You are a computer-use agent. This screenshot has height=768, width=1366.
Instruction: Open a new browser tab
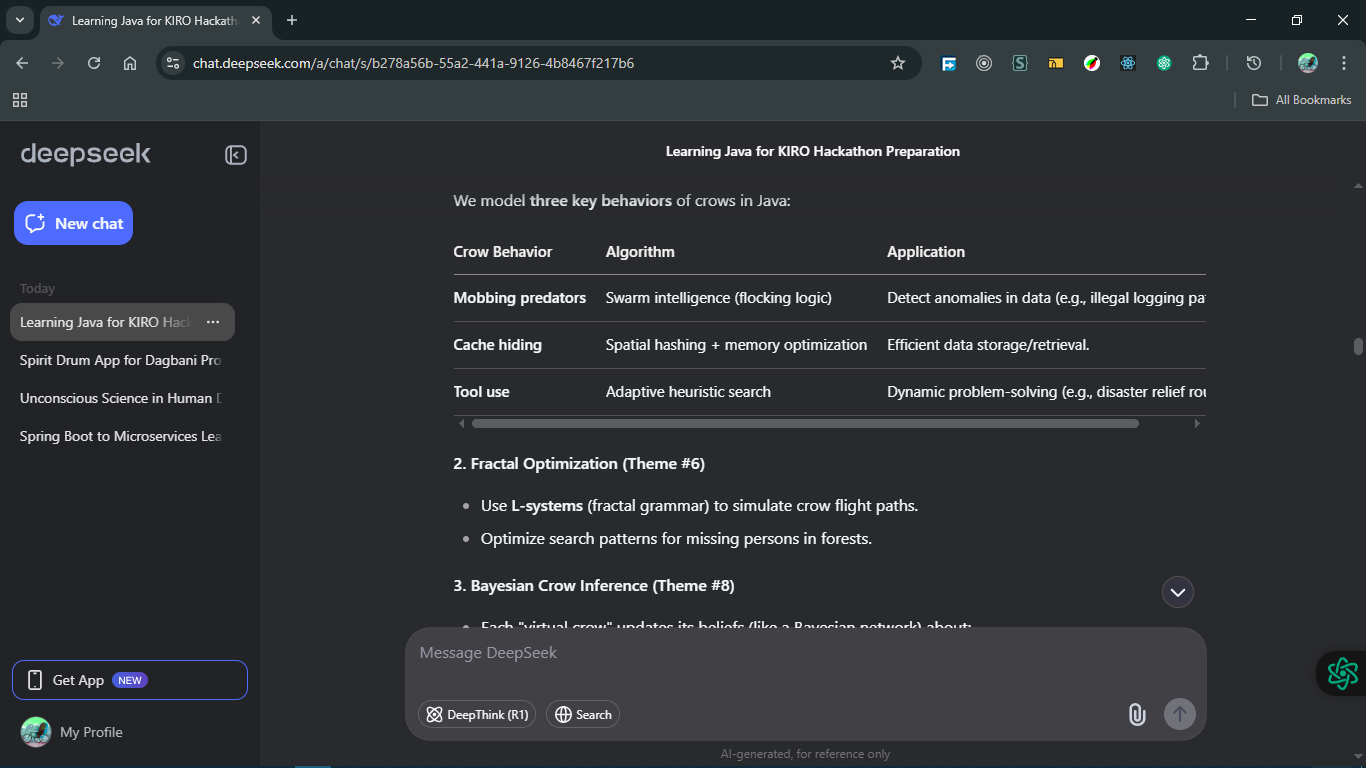[x=292, y=20]
